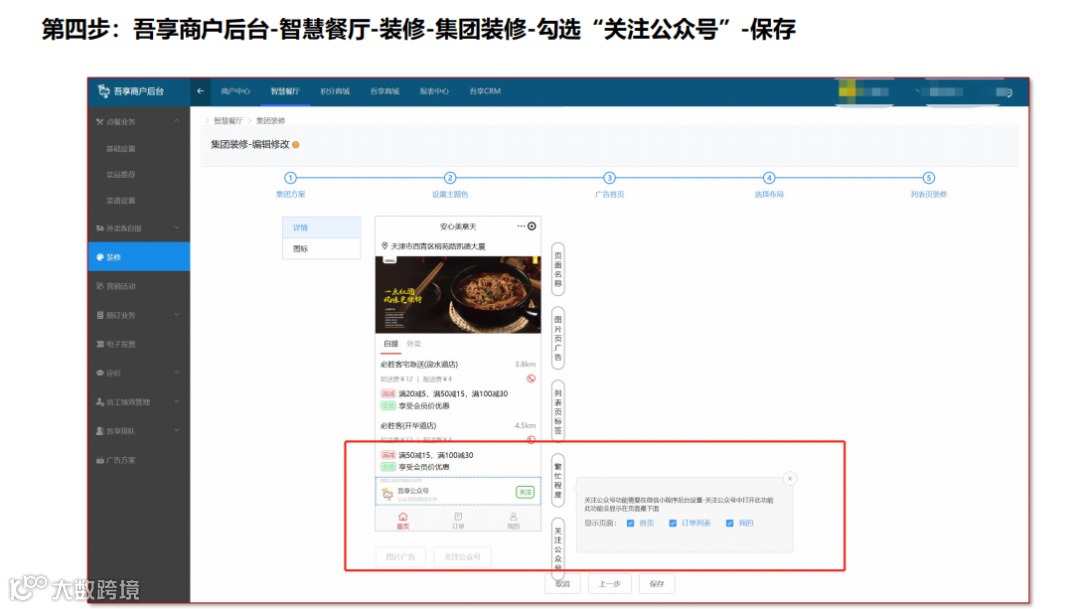Image resolution: width=1080 pixels, height=609 pixels.
Task: Toggle the 我的 display page checkbox
Action: pos(729,524)
